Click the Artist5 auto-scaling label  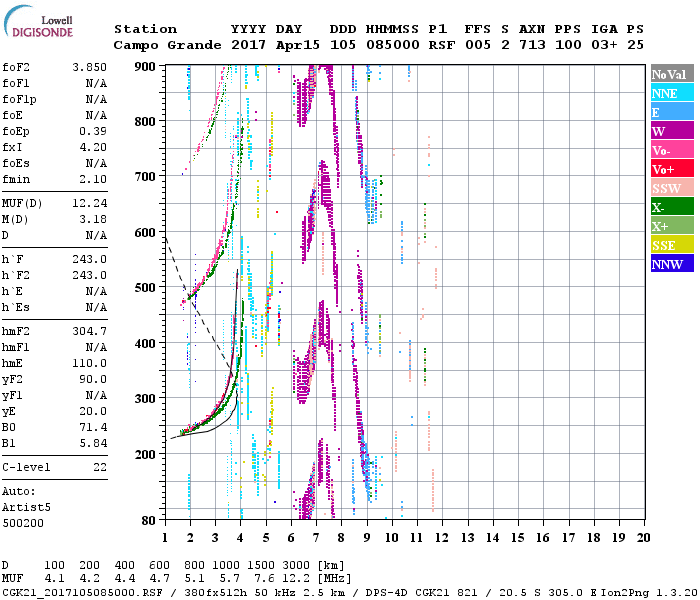point(26,508)
